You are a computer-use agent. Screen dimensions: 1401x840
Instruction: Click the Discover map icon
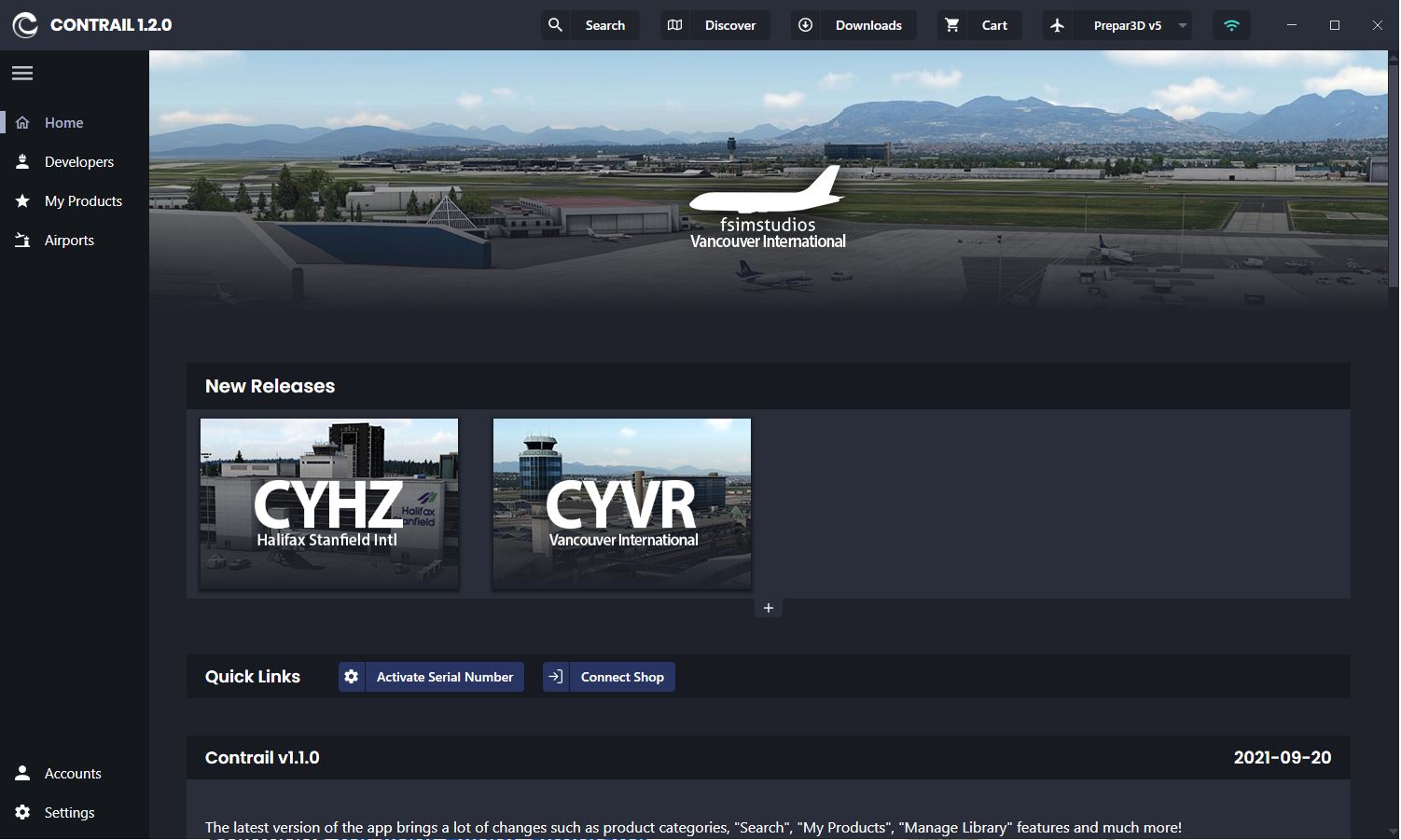(x=674, y=25)
